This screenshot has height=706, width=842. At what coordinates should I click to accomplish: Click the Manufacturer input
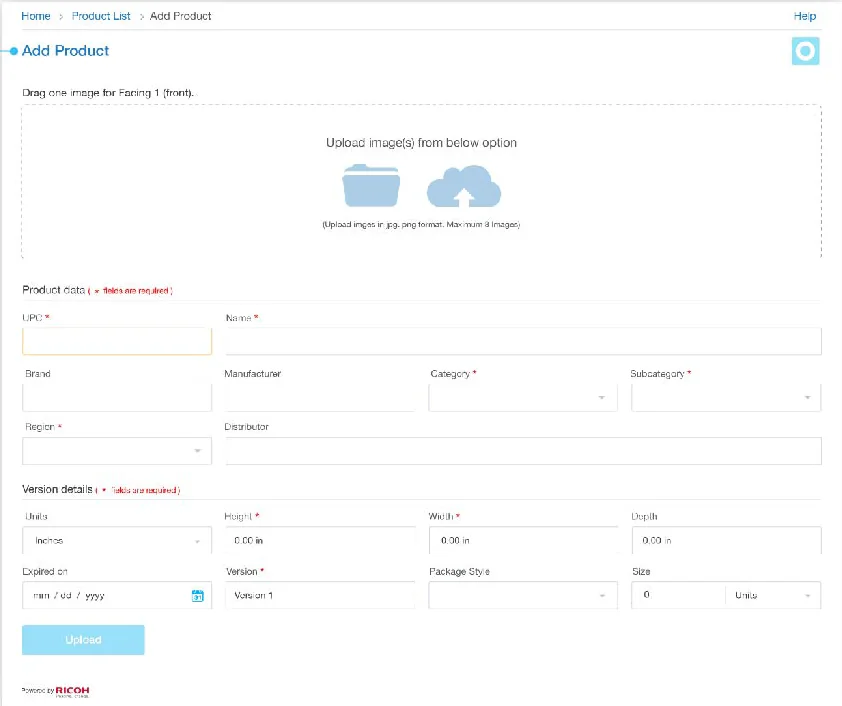pos(320,397)
